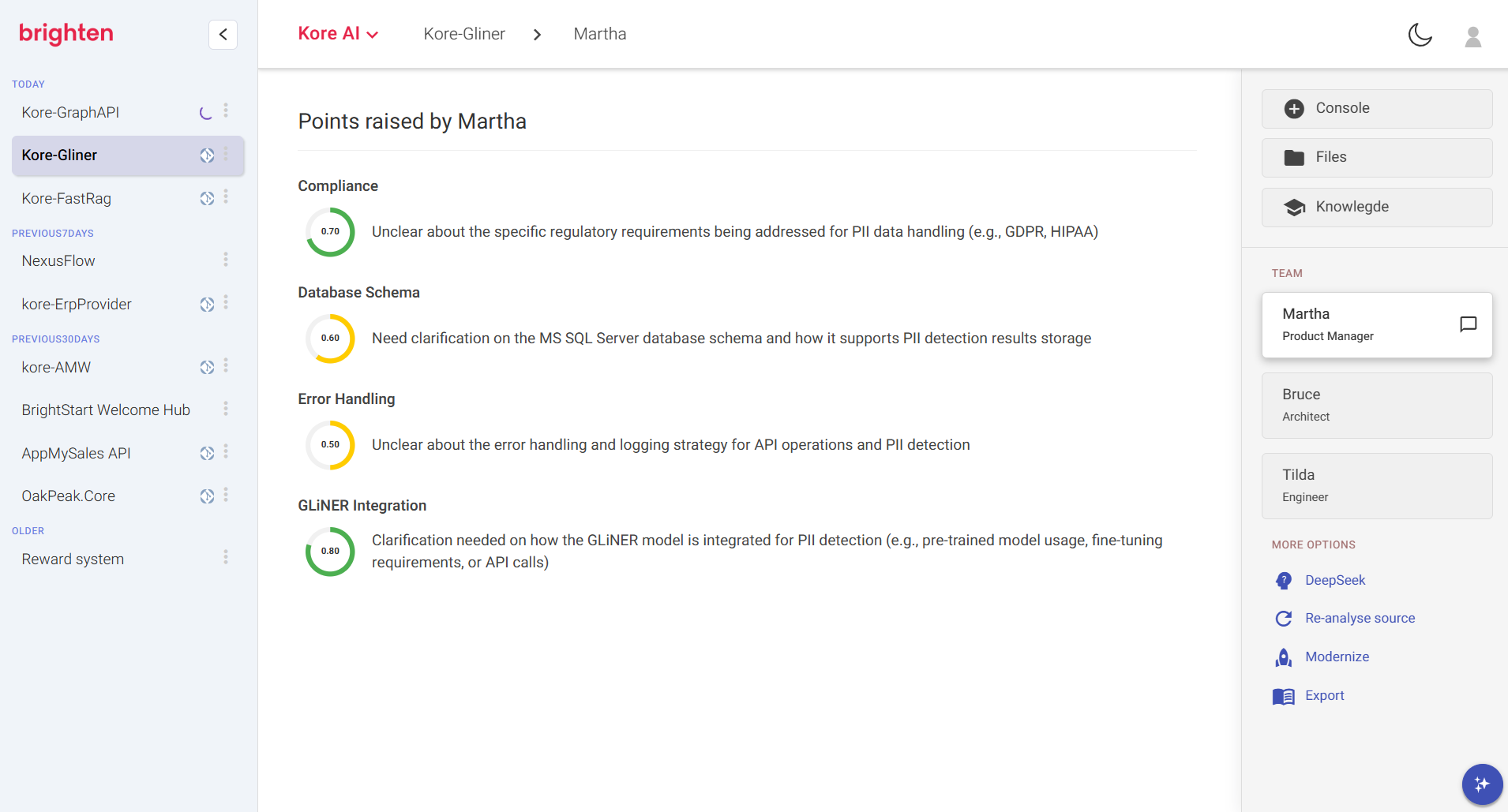Viewport: 1508px width, 812px height.
Task: Click the status icon next to kore-AMW
Action: point(207,367)
